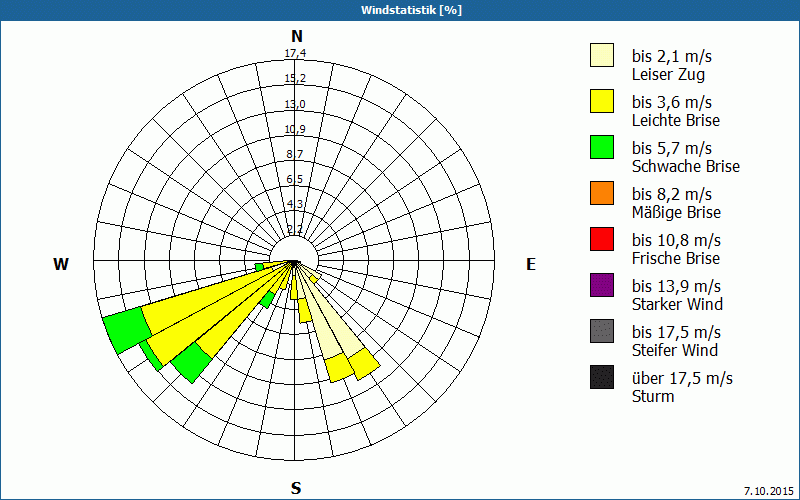Click the '2,2' ring label

(x=295, y=229)
